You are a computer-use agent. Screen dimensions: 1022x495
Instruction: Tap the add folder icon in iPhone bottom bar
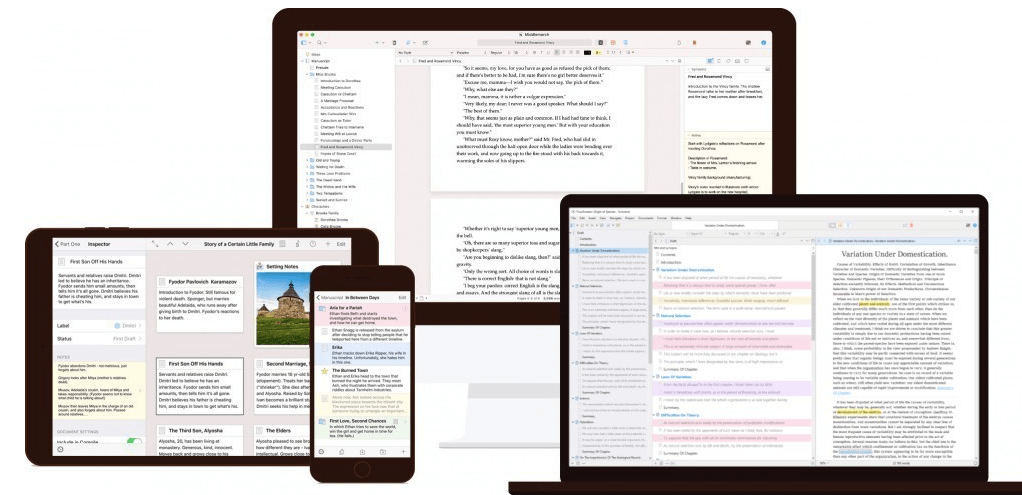click(383, 451)
